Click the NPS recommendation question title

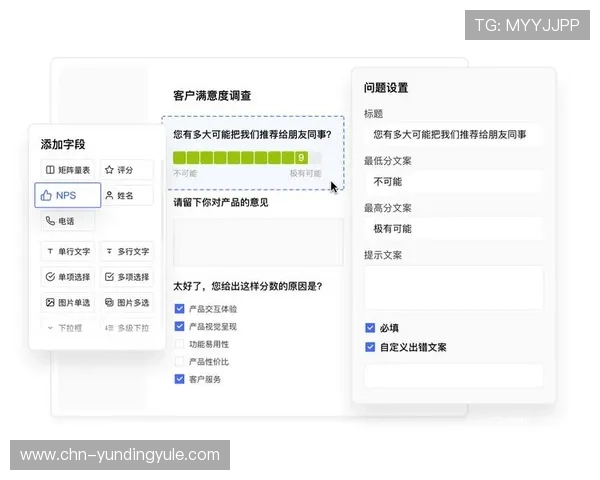252,134
